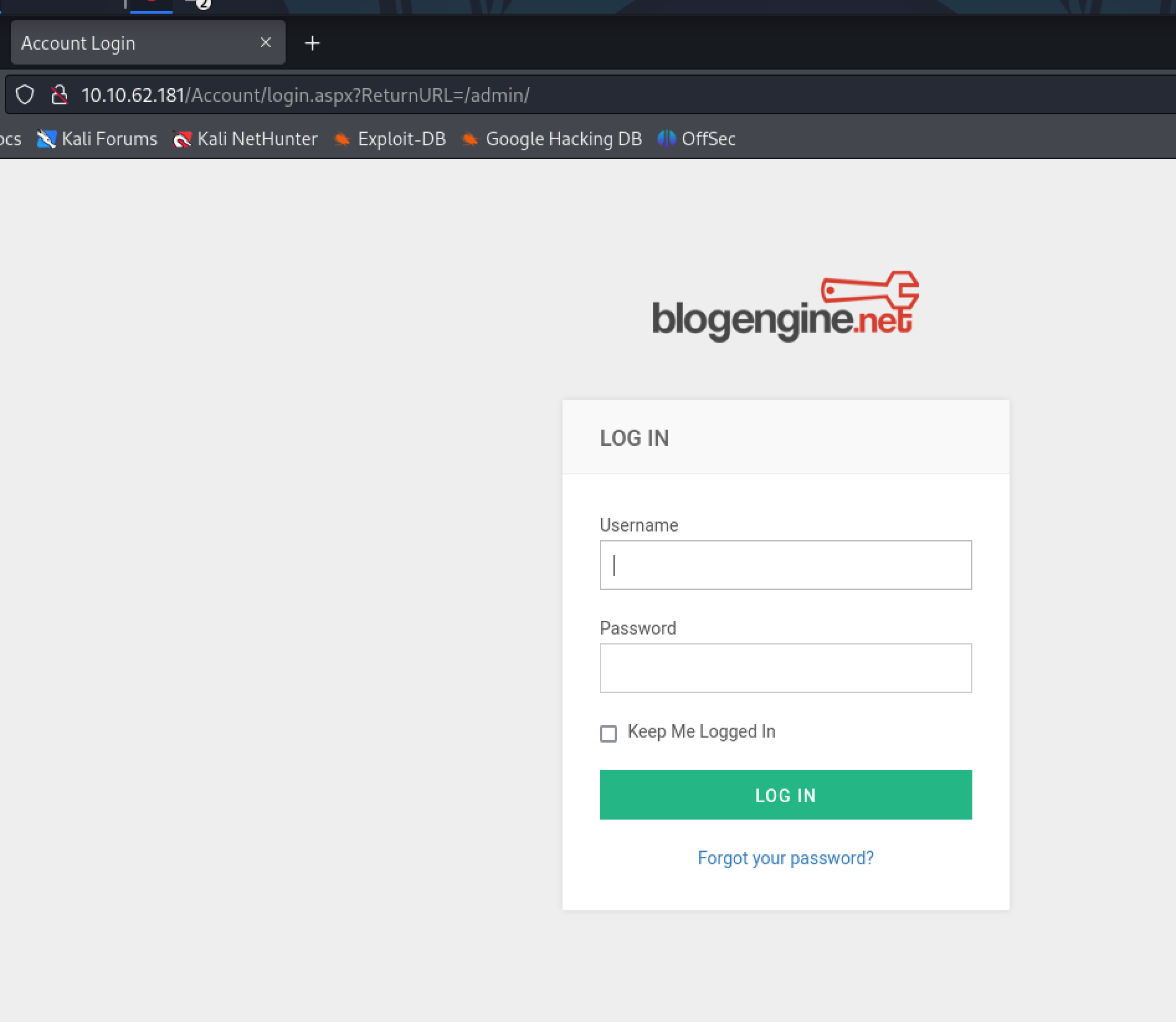This screenshot has width=1176, height=1022.
Task: Click the Kali Forums bookmark icon
Action: point(47,138)
